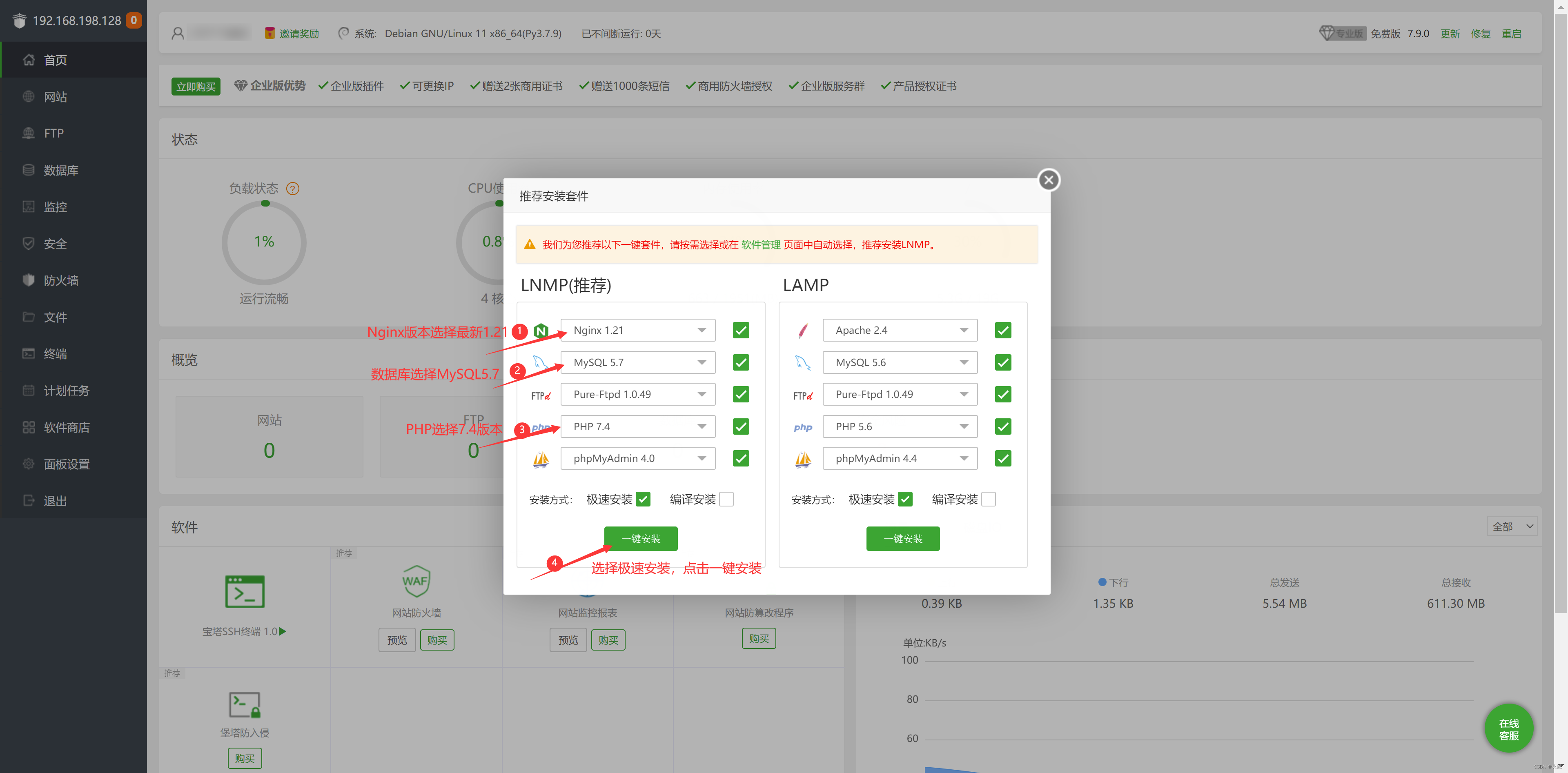The image size is (1568, 773).
Task: Open LNMP Pure-Ftpd 1.0.49 dropdown
Action: (638, 395)
